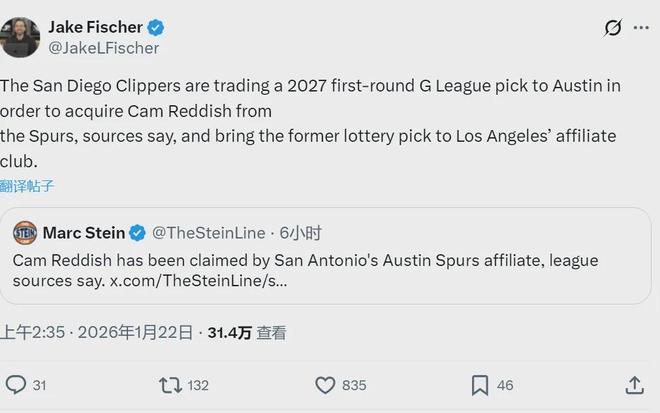Image resolution: width=660 pixels, height=413 pixels.
Task: Click the share upload arrow icon
Action: click(x=634, y=385)
